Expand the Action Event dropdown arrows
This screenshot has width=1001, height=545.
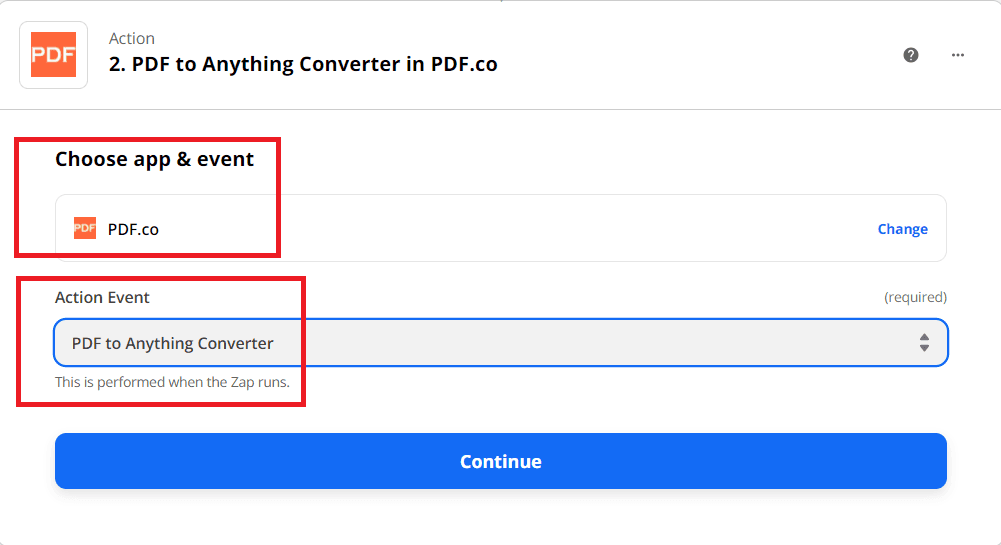click(x=924, y=343)
